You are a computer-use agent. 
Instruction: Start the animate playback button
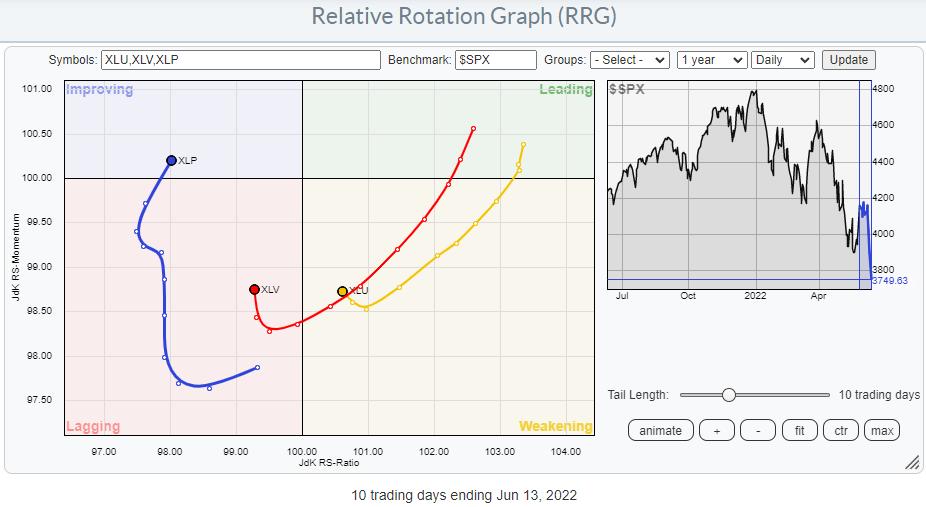coord(661,430)
